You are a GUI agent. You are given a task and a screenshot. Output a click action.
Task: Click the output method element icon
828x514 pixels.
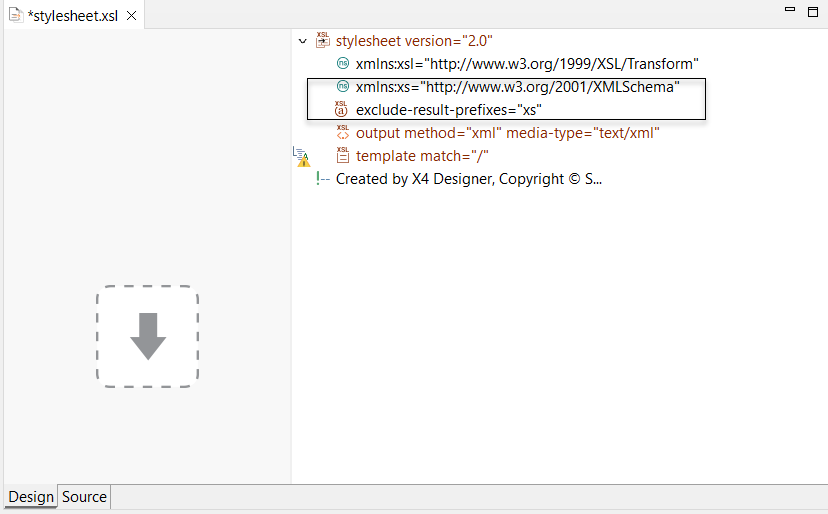(343, 132)
